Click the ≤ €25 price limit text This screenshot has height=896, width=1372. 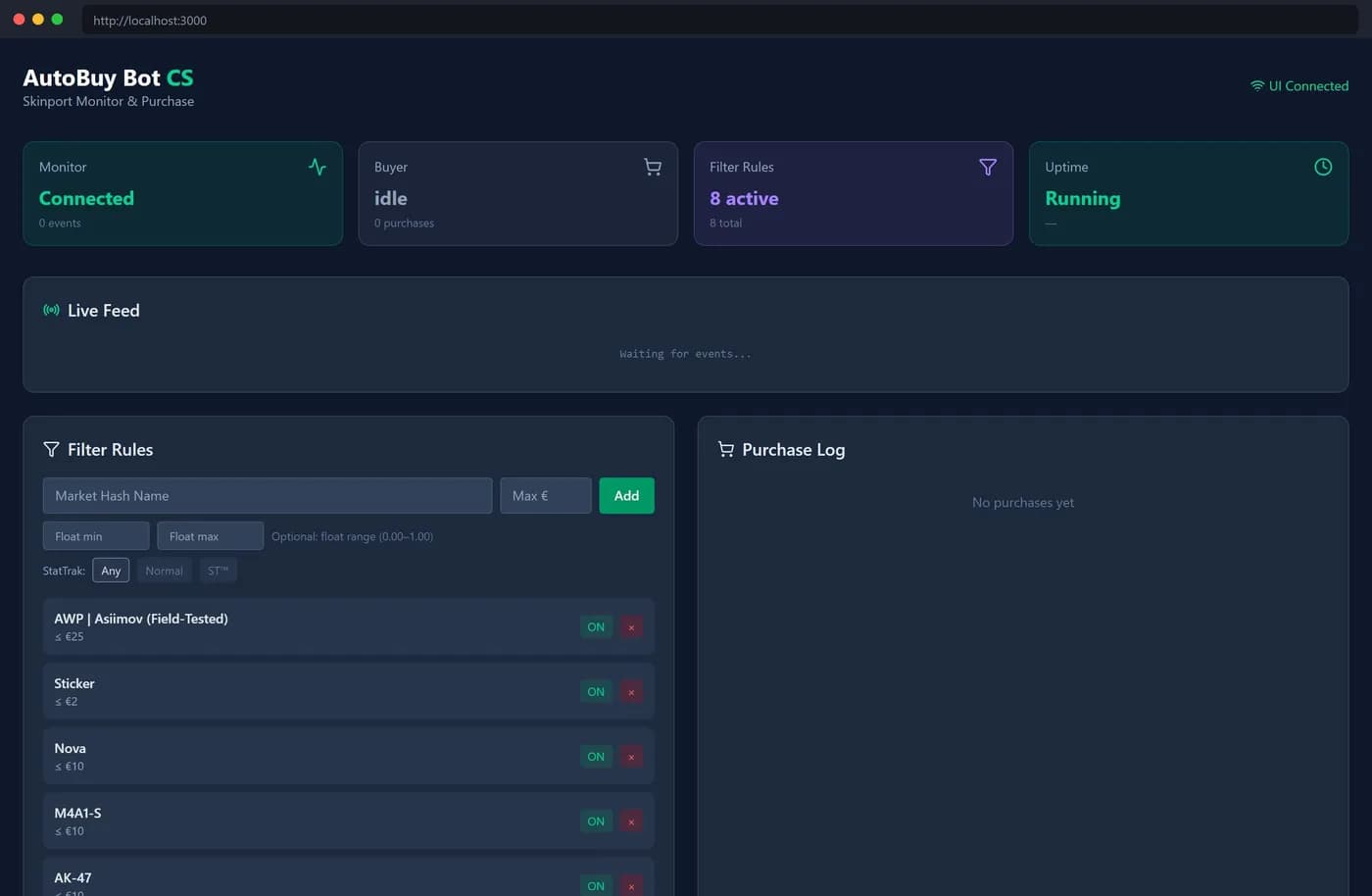pyautogui.click(x=69, y=636)
